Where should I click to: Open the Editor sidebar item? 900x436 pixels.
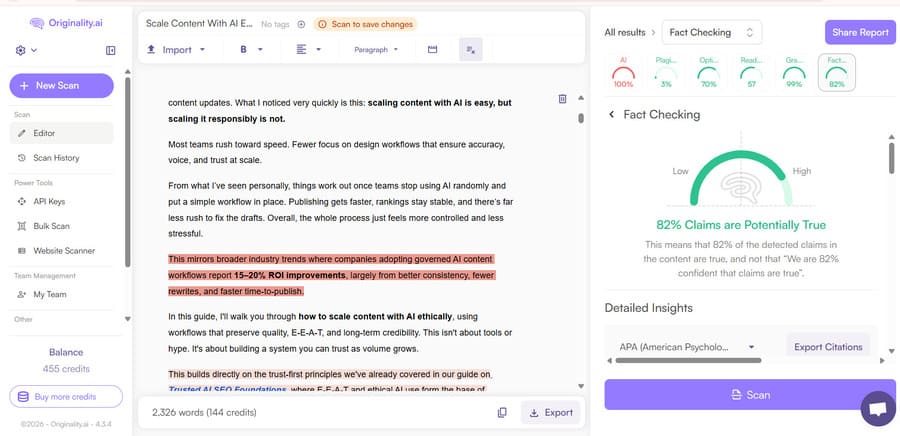tap(61, 133)
